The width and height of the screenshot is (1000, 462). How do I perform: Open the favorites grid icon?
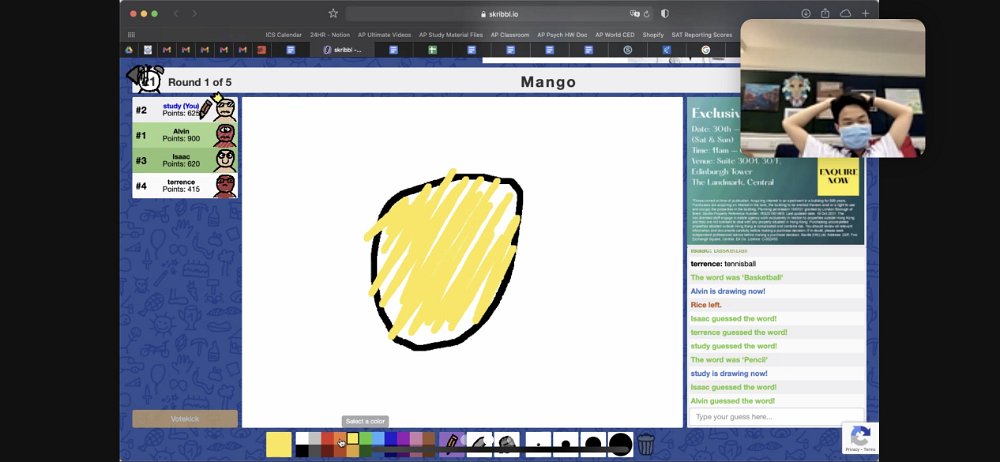pos(131,34)
